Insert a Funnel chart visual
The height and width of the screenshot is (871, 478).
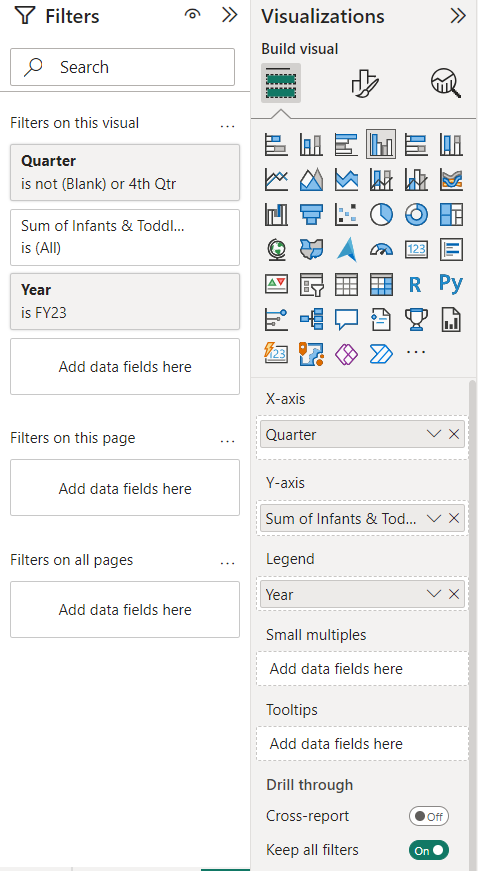(x=311, y=214)
